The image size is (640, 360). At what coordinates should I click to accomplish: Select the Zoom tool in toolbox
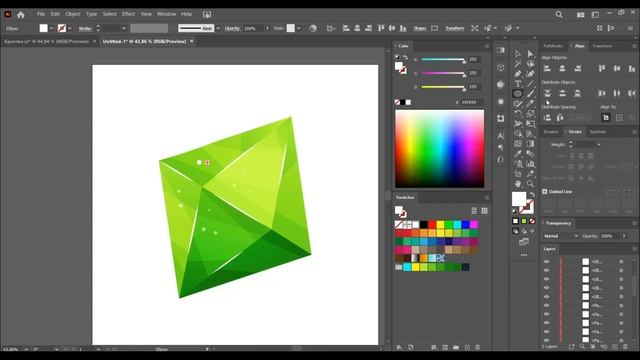530,184
